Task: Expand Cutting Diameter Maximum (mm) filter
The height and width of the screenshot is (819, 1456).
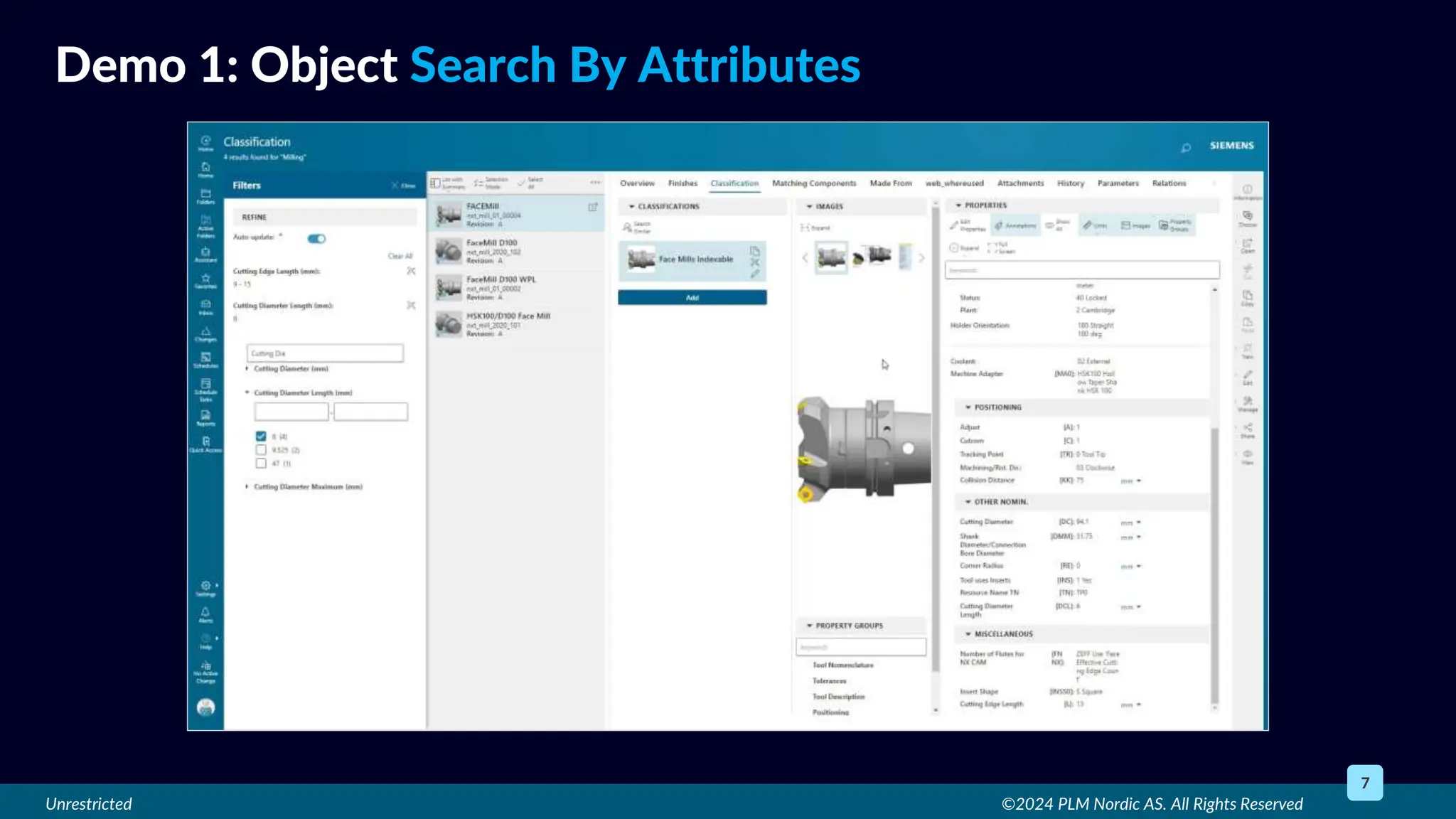Action: pos(247,487)
